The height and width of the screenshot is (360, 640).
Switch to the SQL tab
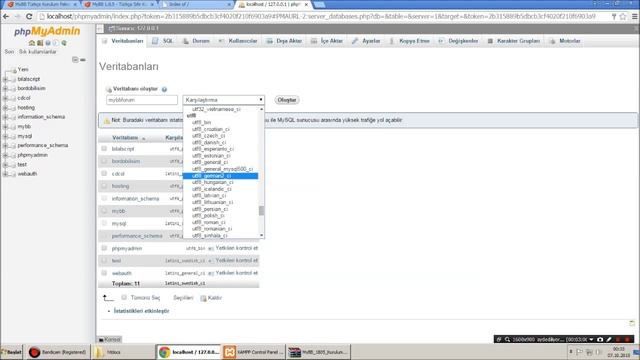tap(163, 41)
